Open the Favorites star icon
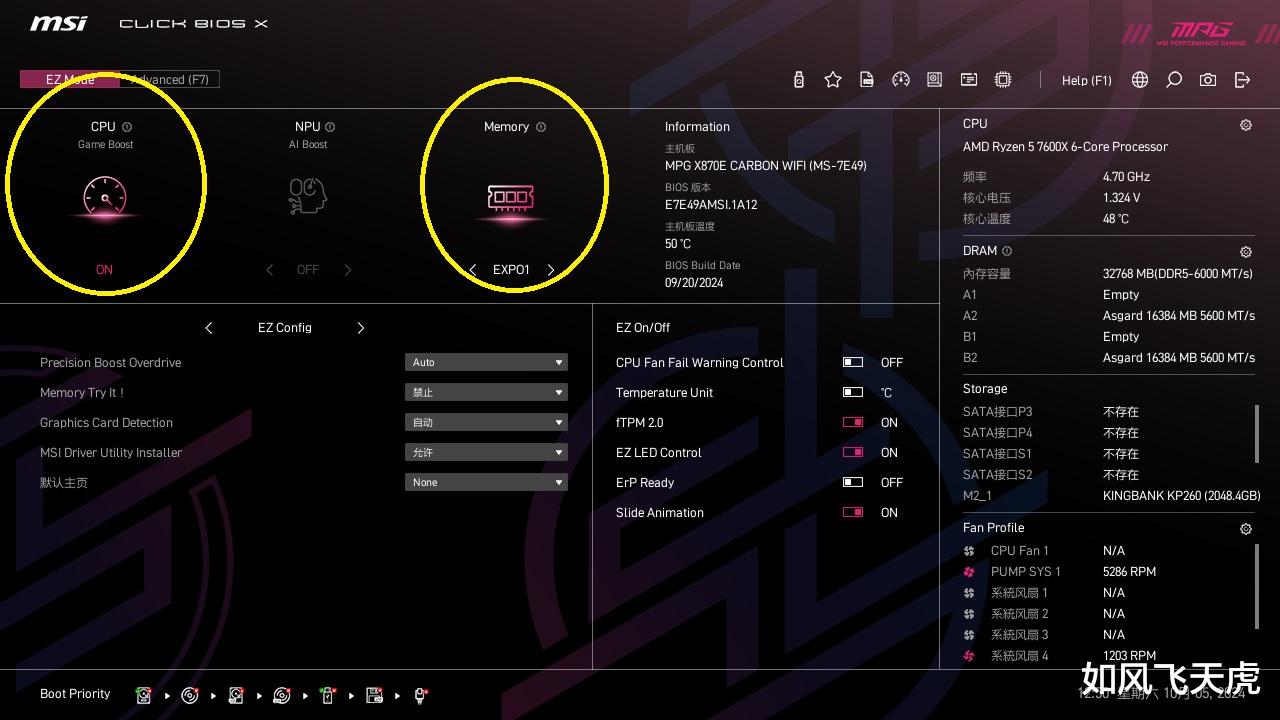Image resolution: width=1280 pixels, height=720 pixels. (833, 80)
